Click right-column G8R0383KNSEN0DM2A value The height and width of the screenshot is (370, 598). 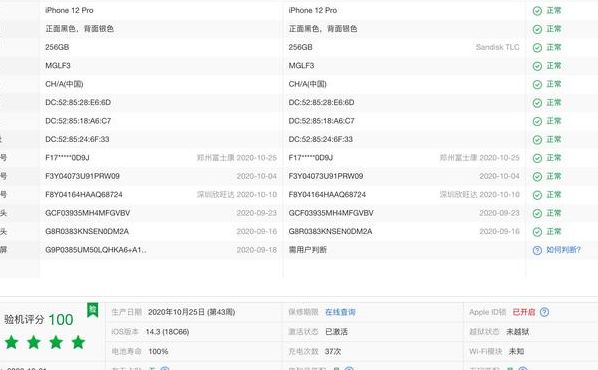click(330, 232)
